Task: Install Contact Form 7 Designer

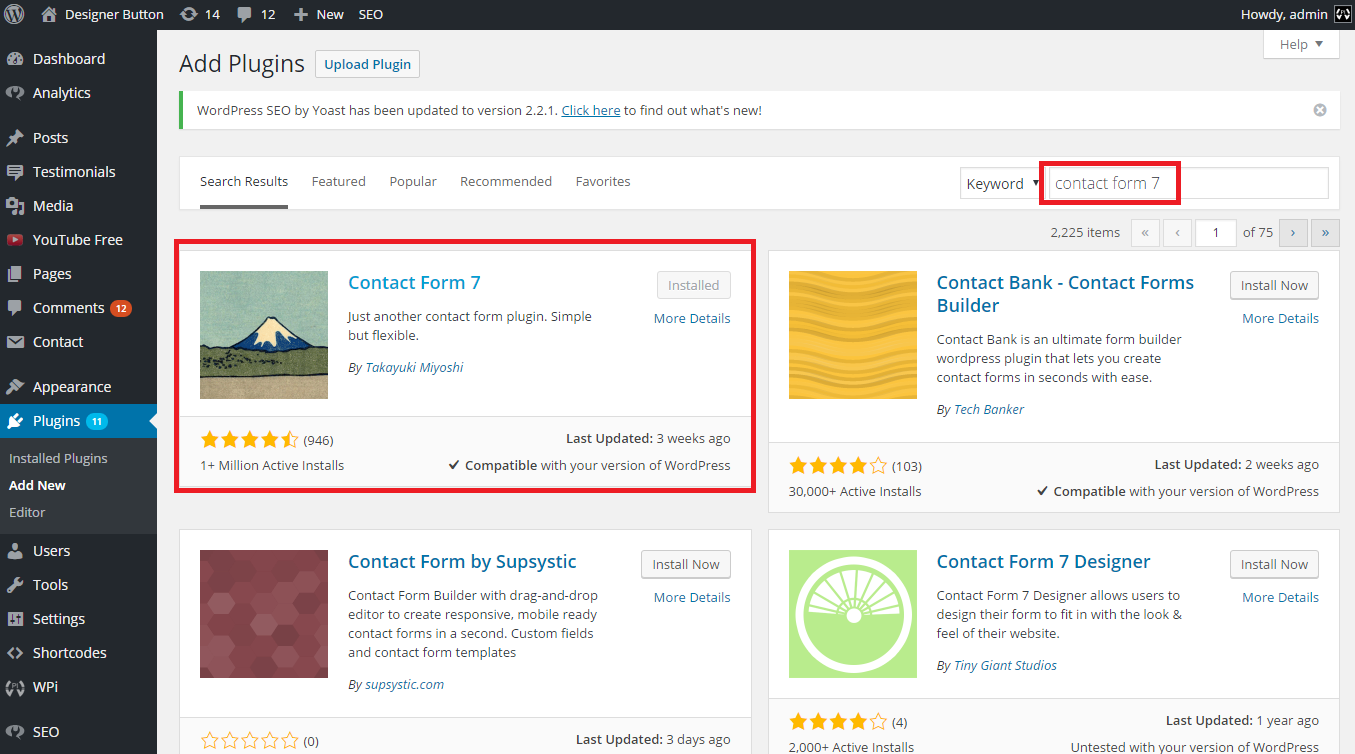Action: click(1274, 564)
